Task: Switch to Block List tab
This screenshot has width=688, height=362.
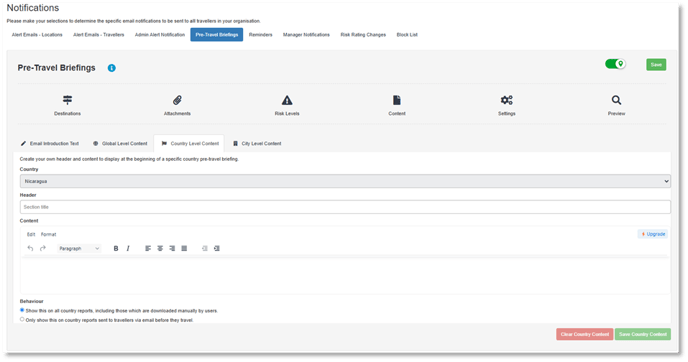Action: pos(407,35)
